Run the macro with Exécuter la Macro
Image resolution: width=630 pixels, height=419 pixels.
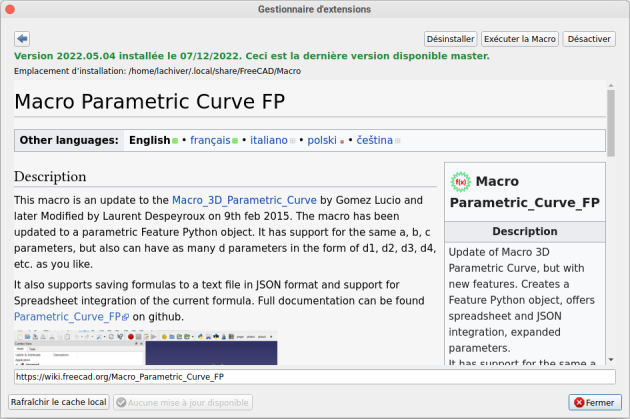pos(519,39)
